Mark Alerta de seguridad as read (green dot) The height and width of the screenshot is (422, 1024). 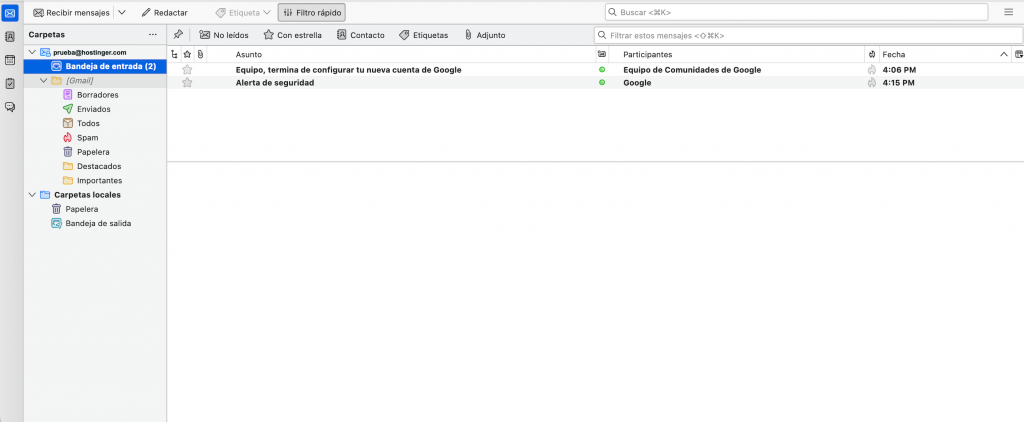point(601,82)
